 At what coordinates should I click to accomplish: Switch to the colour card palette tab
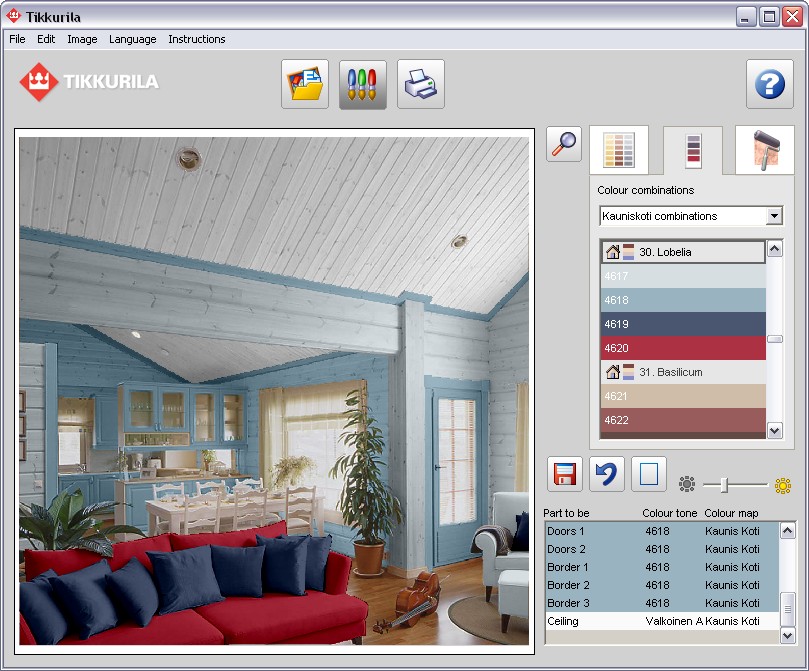(619, 150)
